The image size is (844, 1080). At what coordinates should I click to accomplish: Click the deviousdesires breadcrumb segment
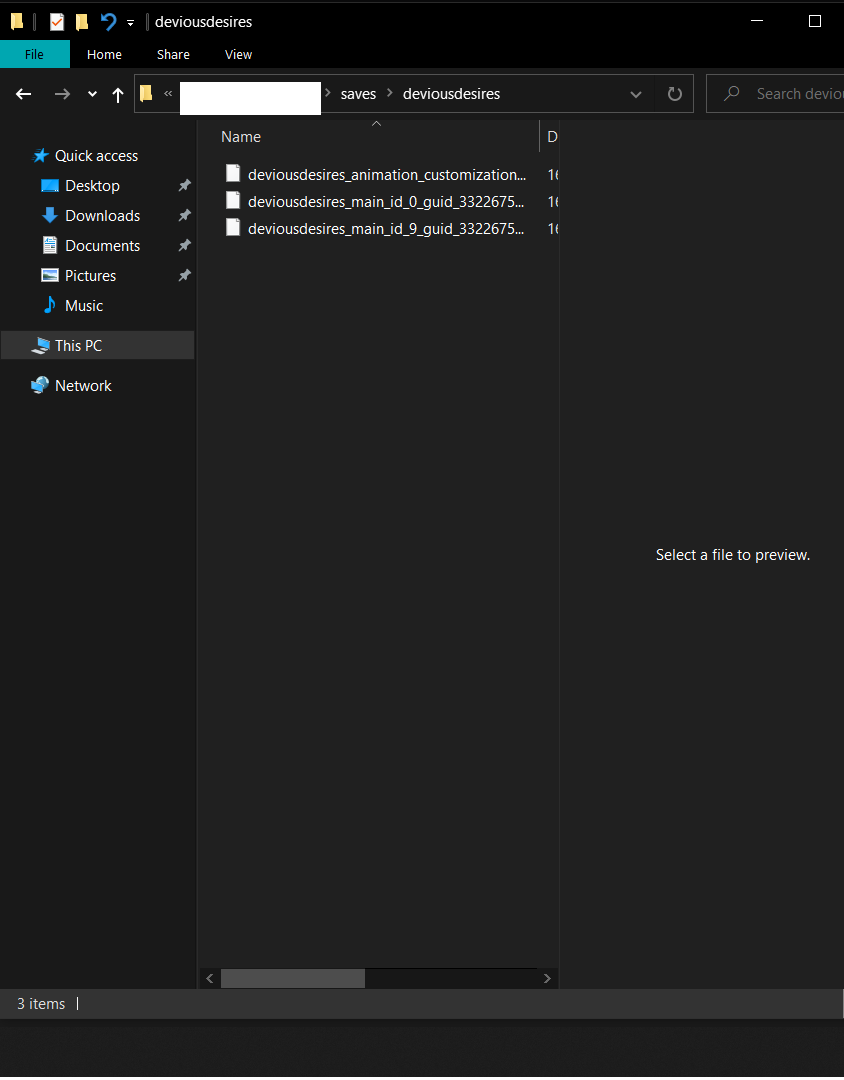[x=451, y=94]
